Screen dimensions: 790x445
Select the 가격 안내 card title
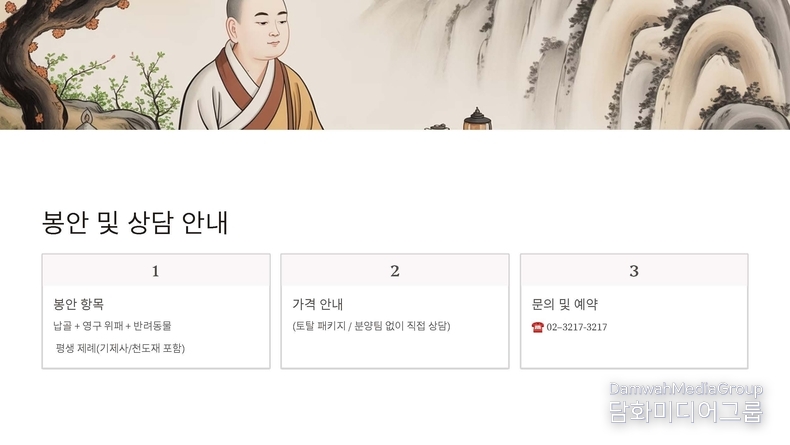coord(317,304)
